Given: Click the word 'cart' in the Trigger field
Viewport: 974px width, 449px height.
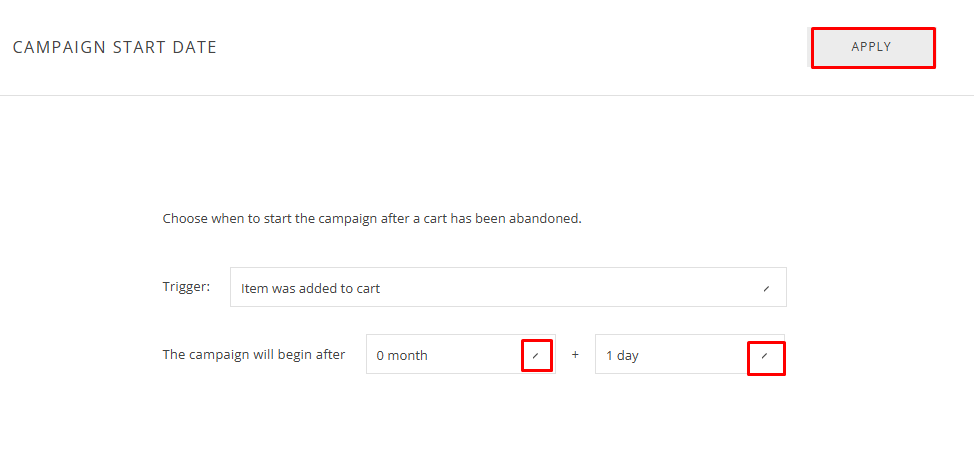Looking at the screenshot, I should pyautogui.click(x=367, y=288).
